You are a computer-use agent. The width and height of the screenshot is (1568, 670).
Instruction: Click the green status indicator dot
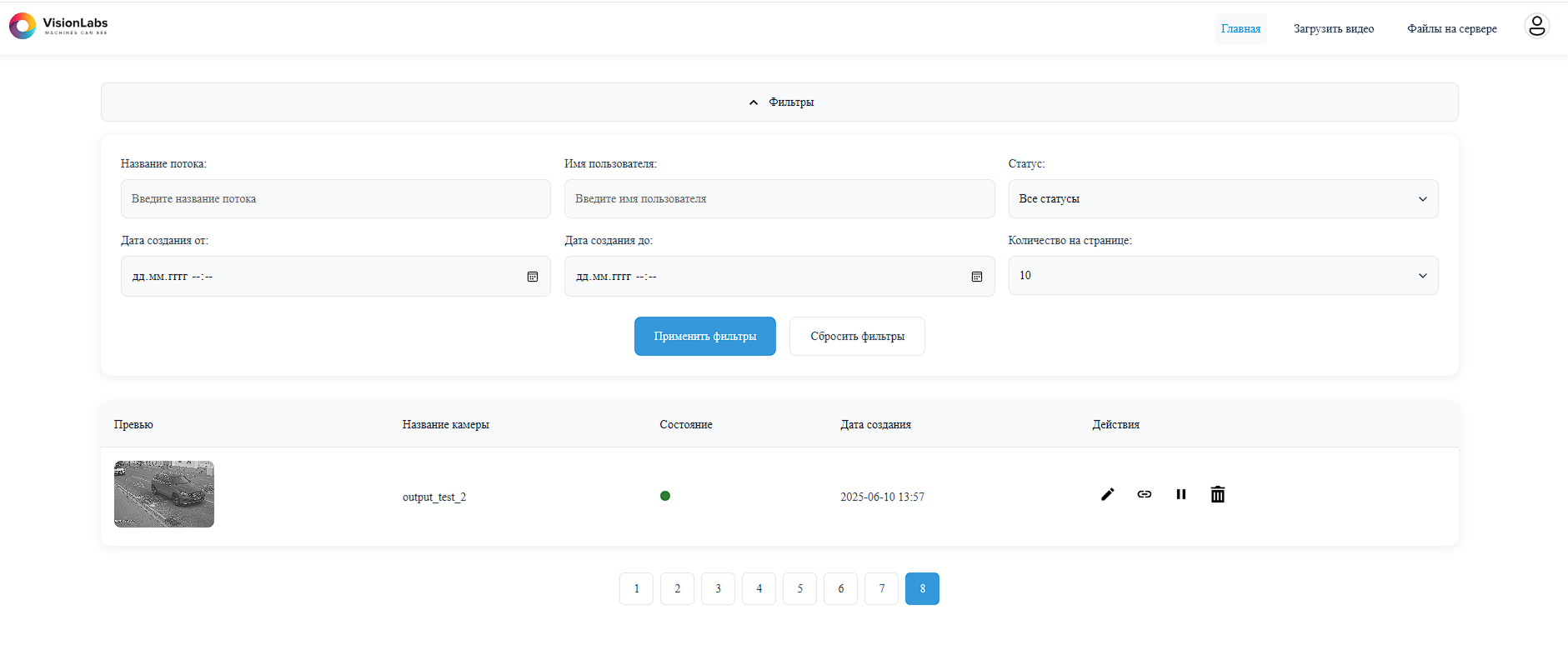point(665,496)
